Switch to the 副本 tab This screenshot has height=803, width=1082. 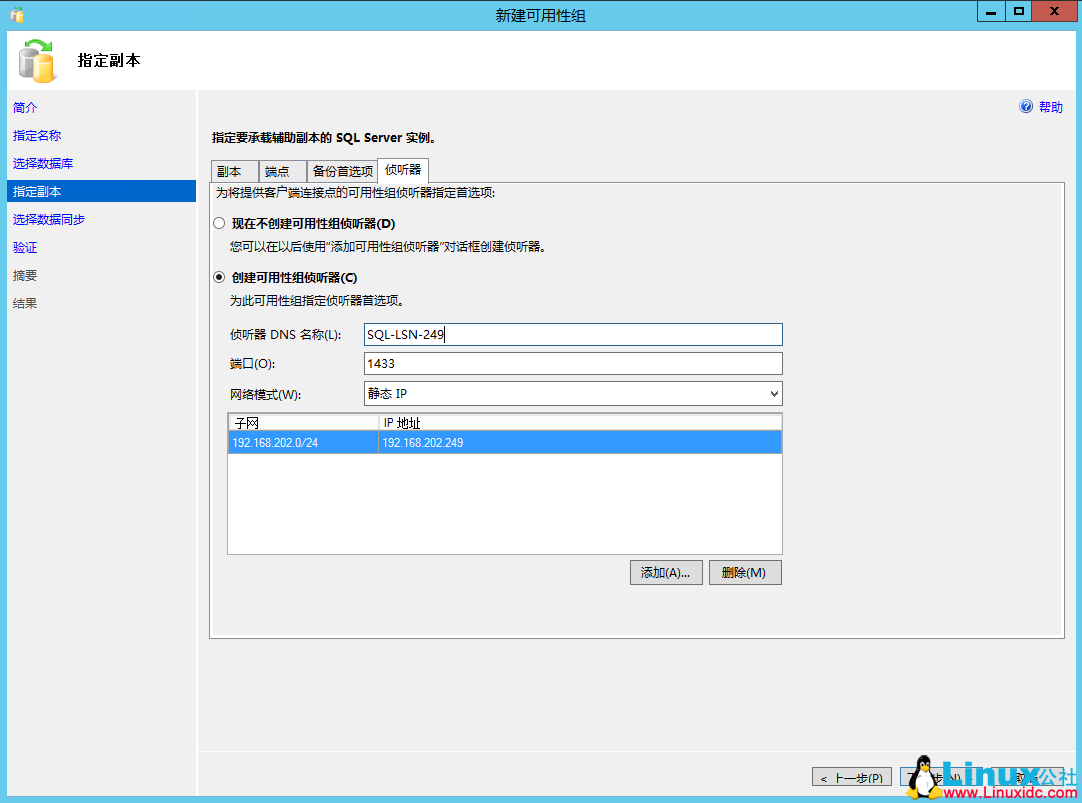pos(233,170)
